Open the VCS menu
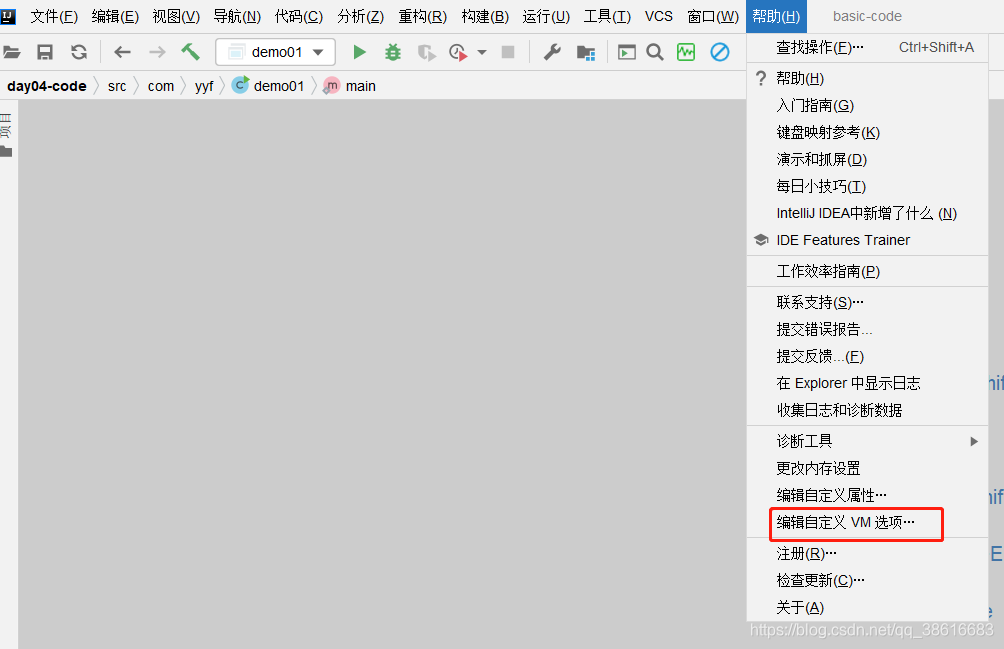This screenshot has height=649, width=1004. coord(658,16)
